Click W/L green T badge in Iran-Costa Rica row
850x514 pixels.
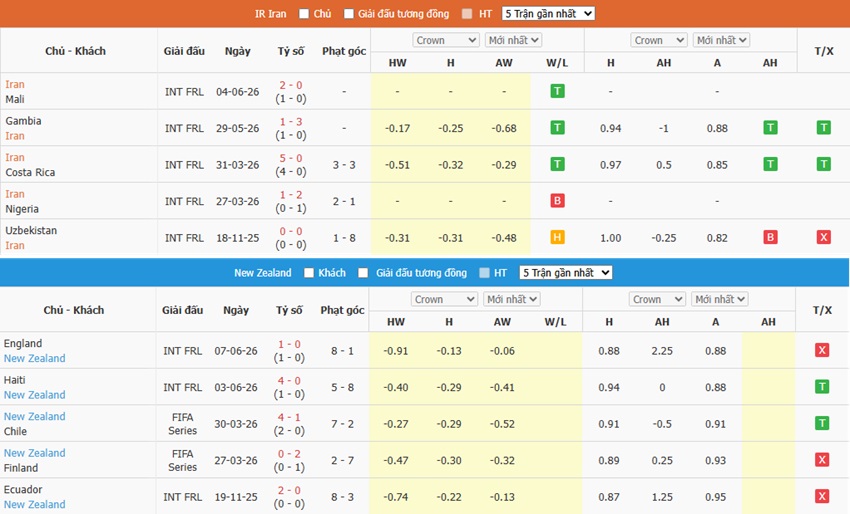557,164
